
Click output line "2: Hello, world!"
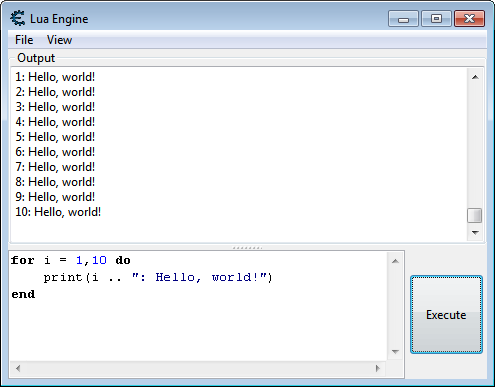pyautogui.click(x=55, y=92)
